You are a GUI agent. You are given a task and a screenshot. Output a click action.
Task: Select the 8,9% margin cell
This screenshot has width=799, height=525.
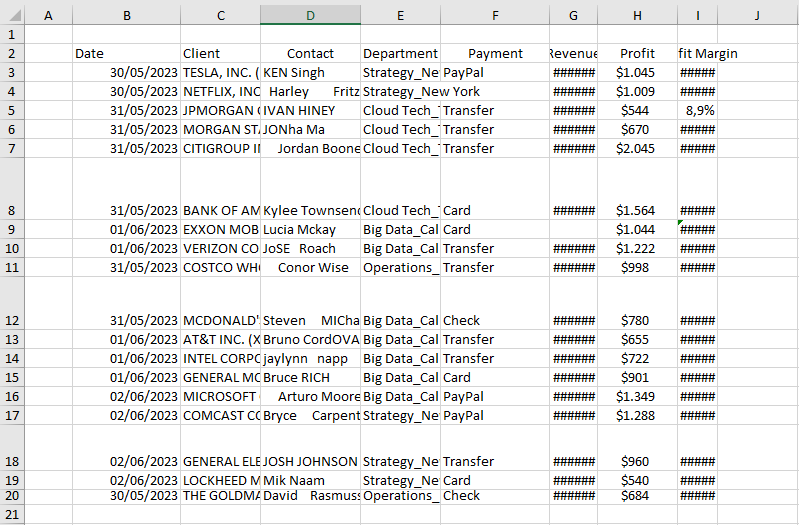pos(698,110)
